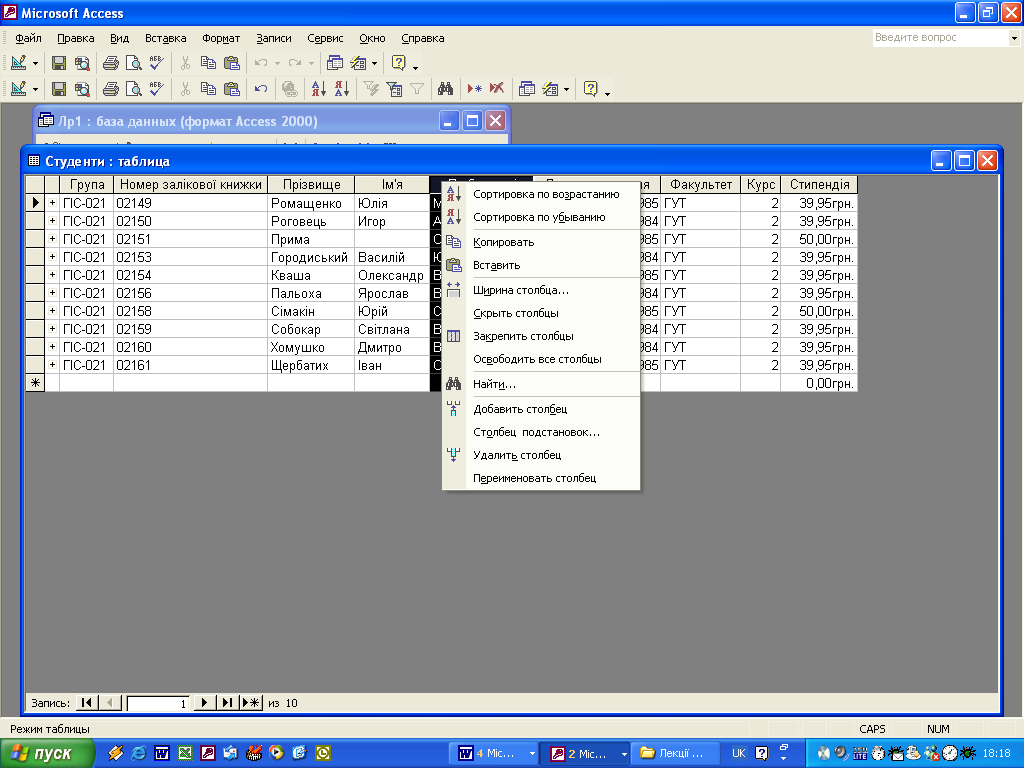Click Sort Descending icon in second toolbar
1024x768 pixels.
[342, 88]
